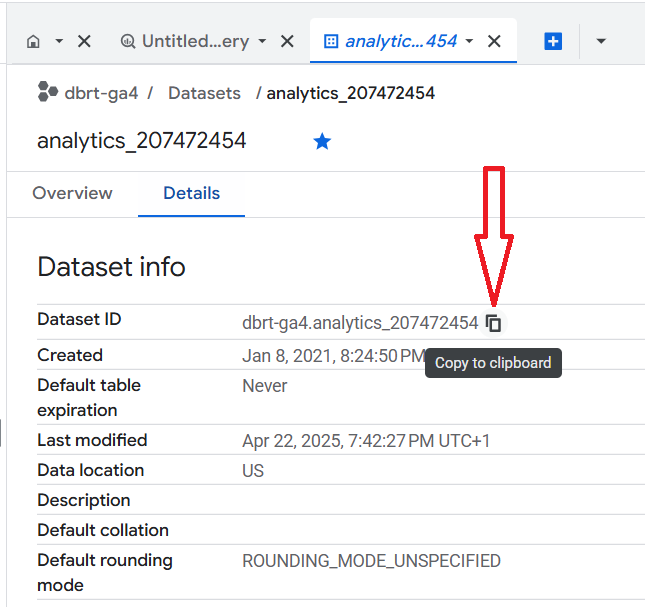
Task: Click the project hexagon icon in breadcrumb
Action: [x=48, y=93]
